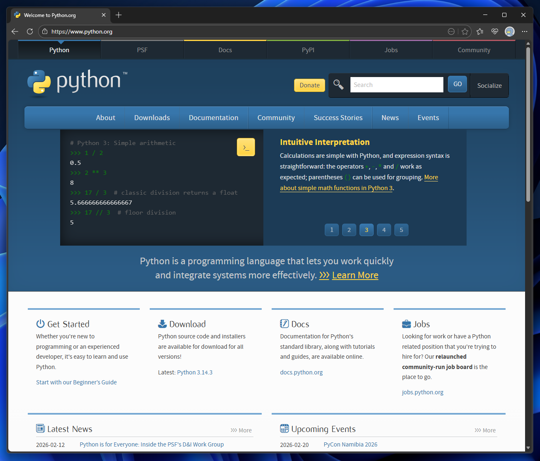Click the scrollbar down arrow
The width and height of the screenshot is (540, 461).
pos(528,448)
